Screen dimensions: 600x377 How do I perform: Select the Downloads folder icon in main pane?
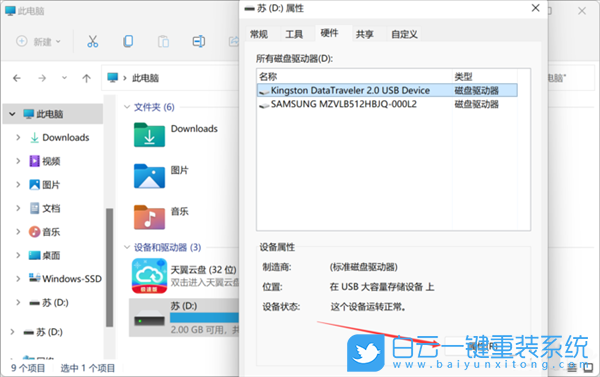(x=149, y=135)
